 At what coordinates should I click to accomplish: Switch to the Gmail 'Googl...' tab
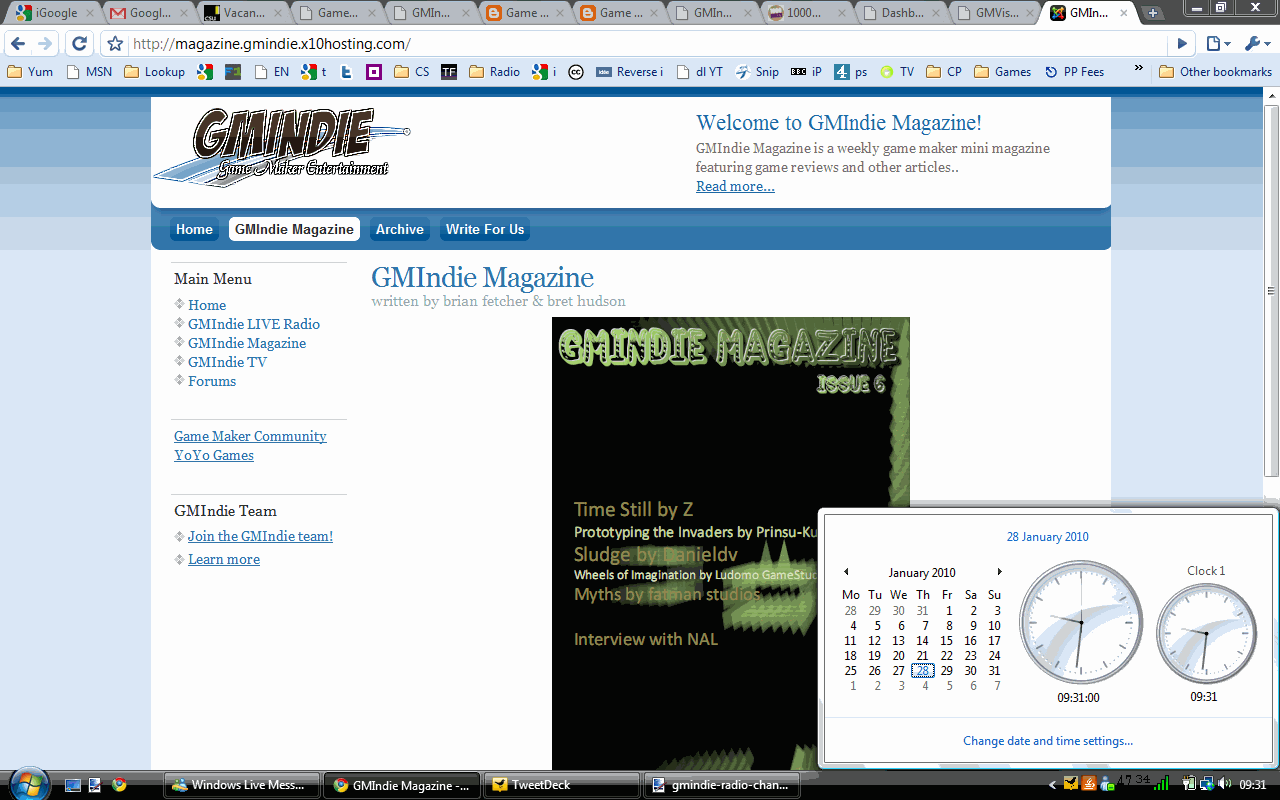(x=148, y=13)
